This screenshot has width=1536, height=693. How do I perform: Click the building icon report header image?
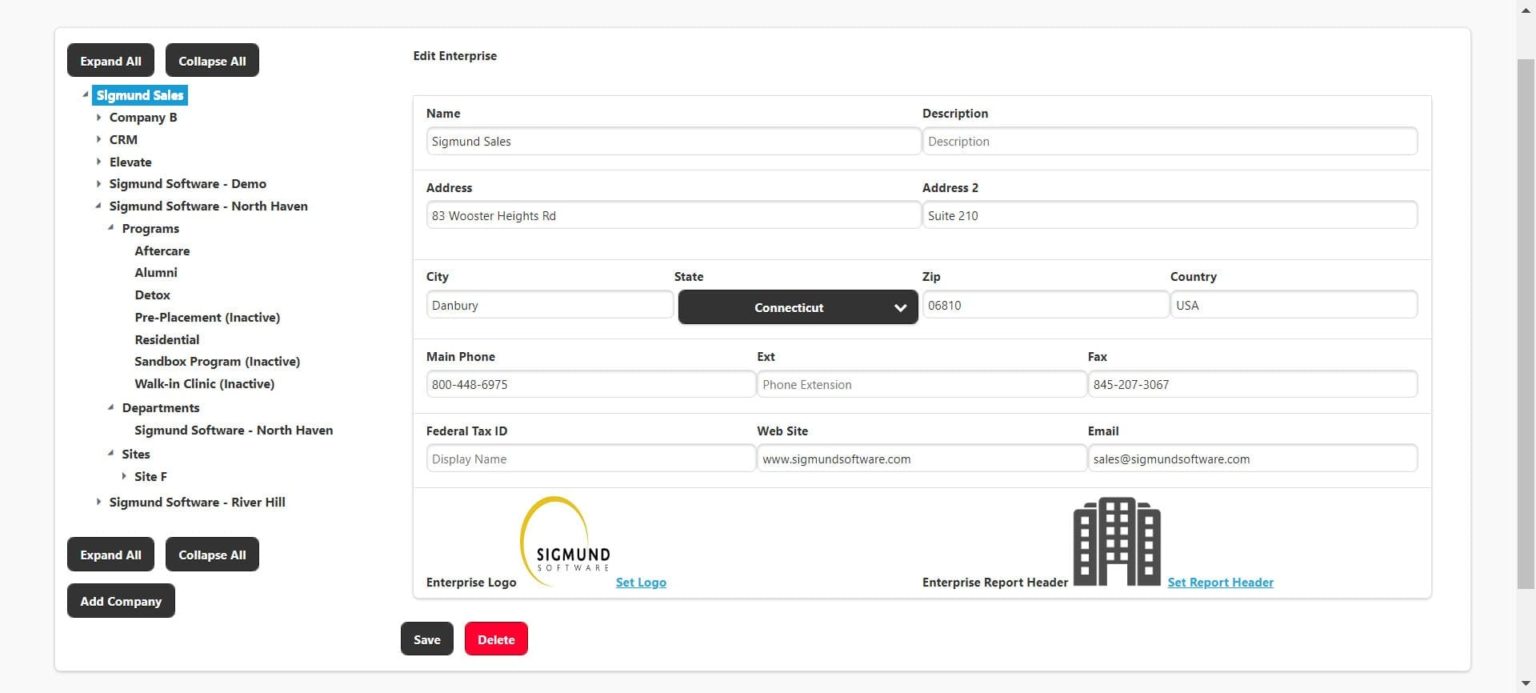point(1116,540)
